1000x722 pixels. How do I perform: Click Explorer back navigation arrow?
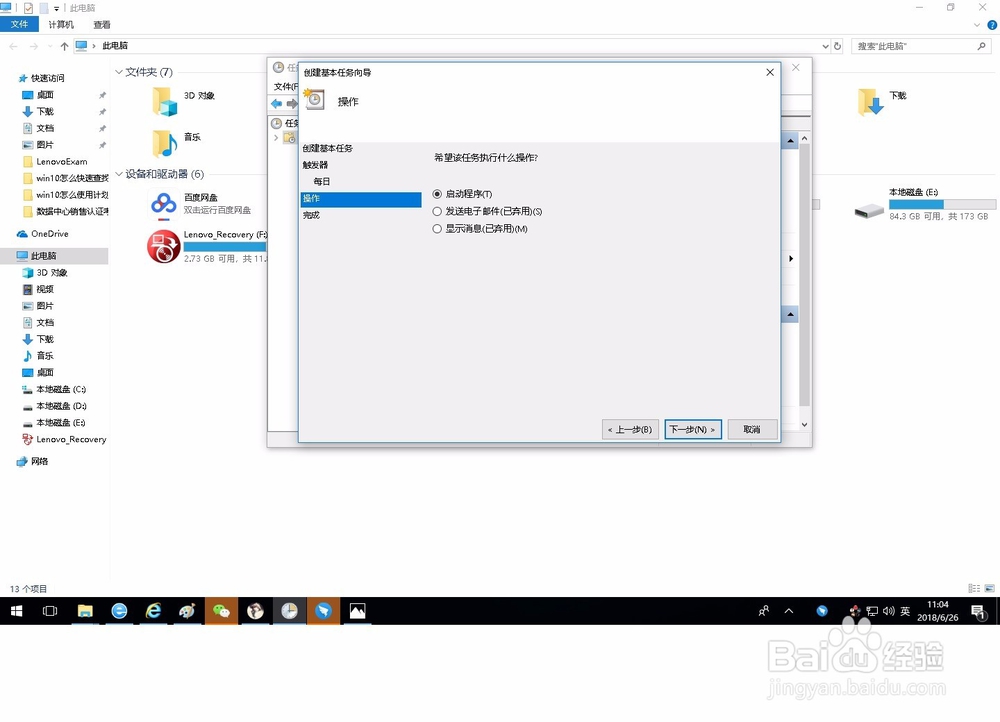click(x=13, y=46)
